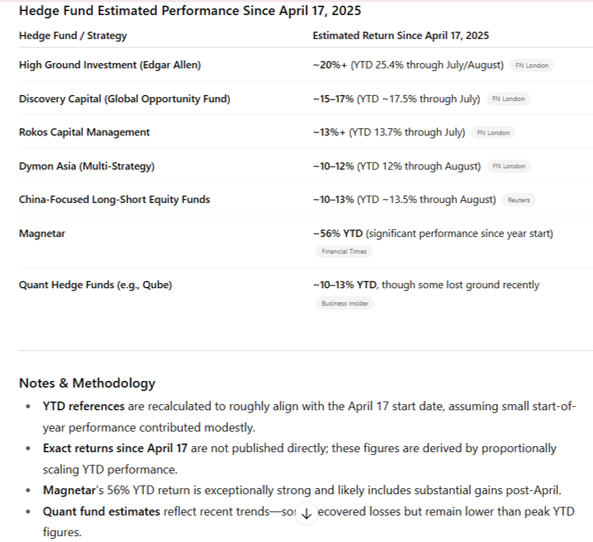
Task: Select Dymon Asia (Multi-Strategy) cell
Action: click(x=87, y=166)
